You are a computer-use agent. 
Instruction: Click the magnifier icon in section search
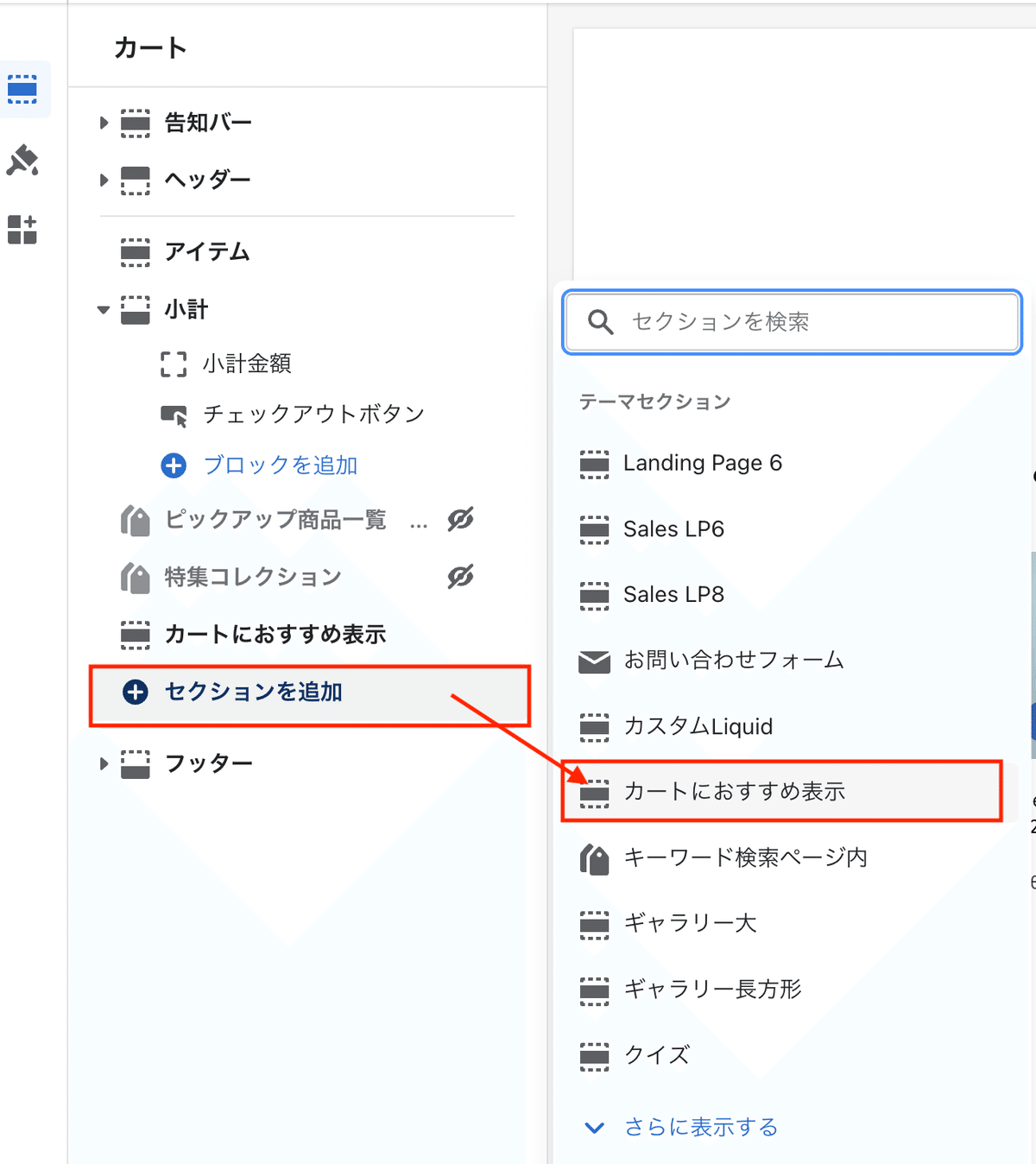(x=600, y=322)
